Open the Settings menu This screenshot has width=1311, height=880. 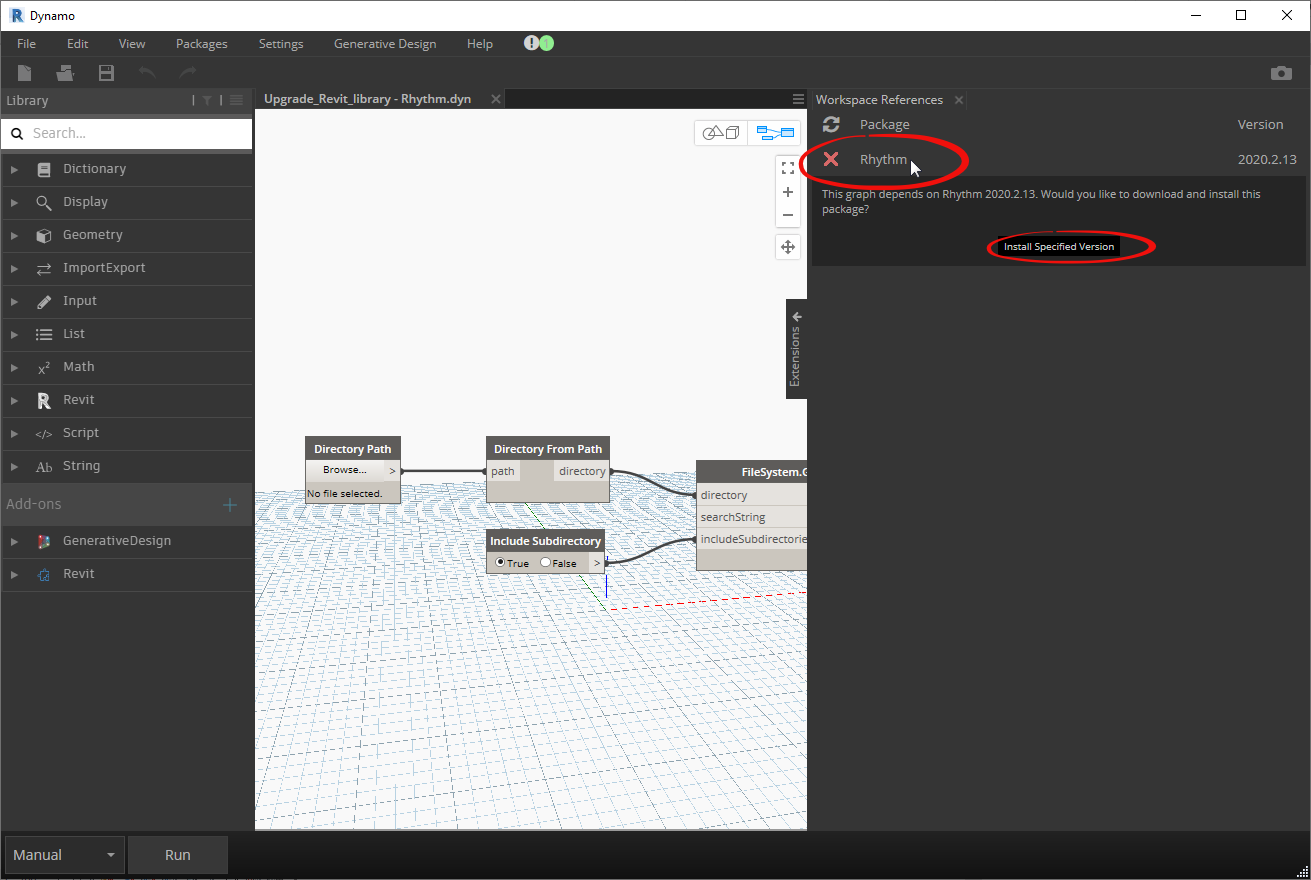coord(281,44)
